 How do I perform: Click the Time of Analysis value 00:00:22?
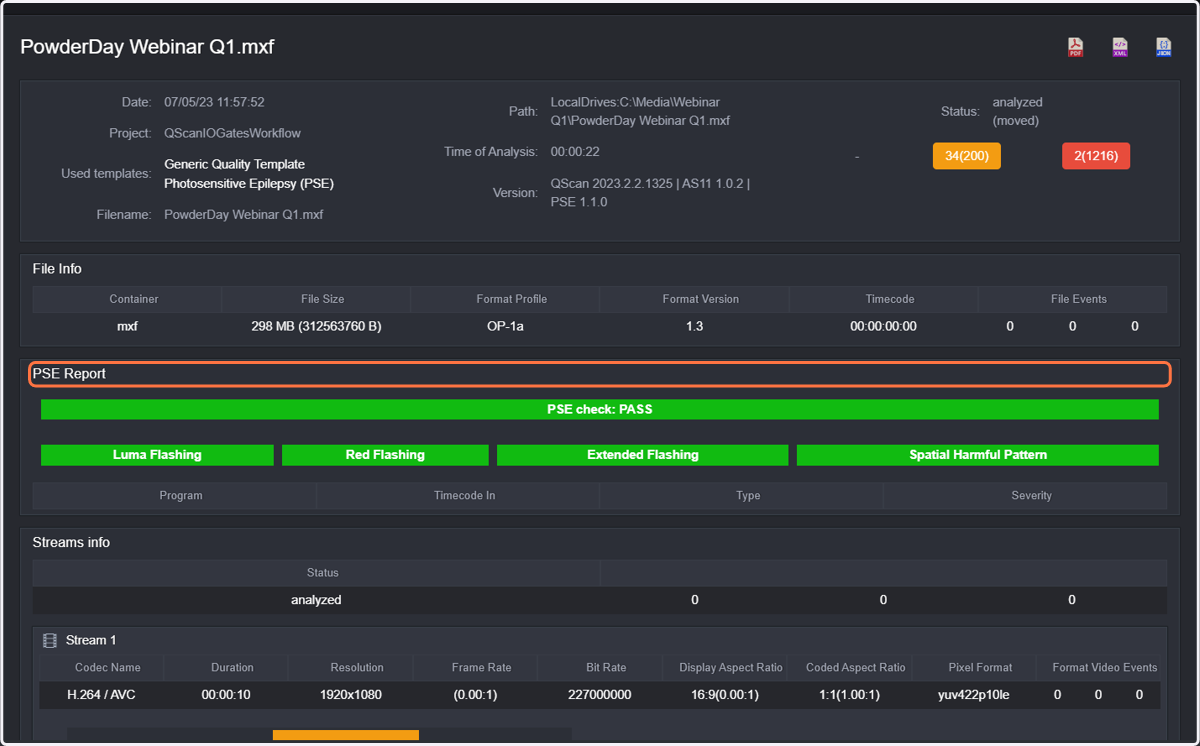(x=575, y=152)
